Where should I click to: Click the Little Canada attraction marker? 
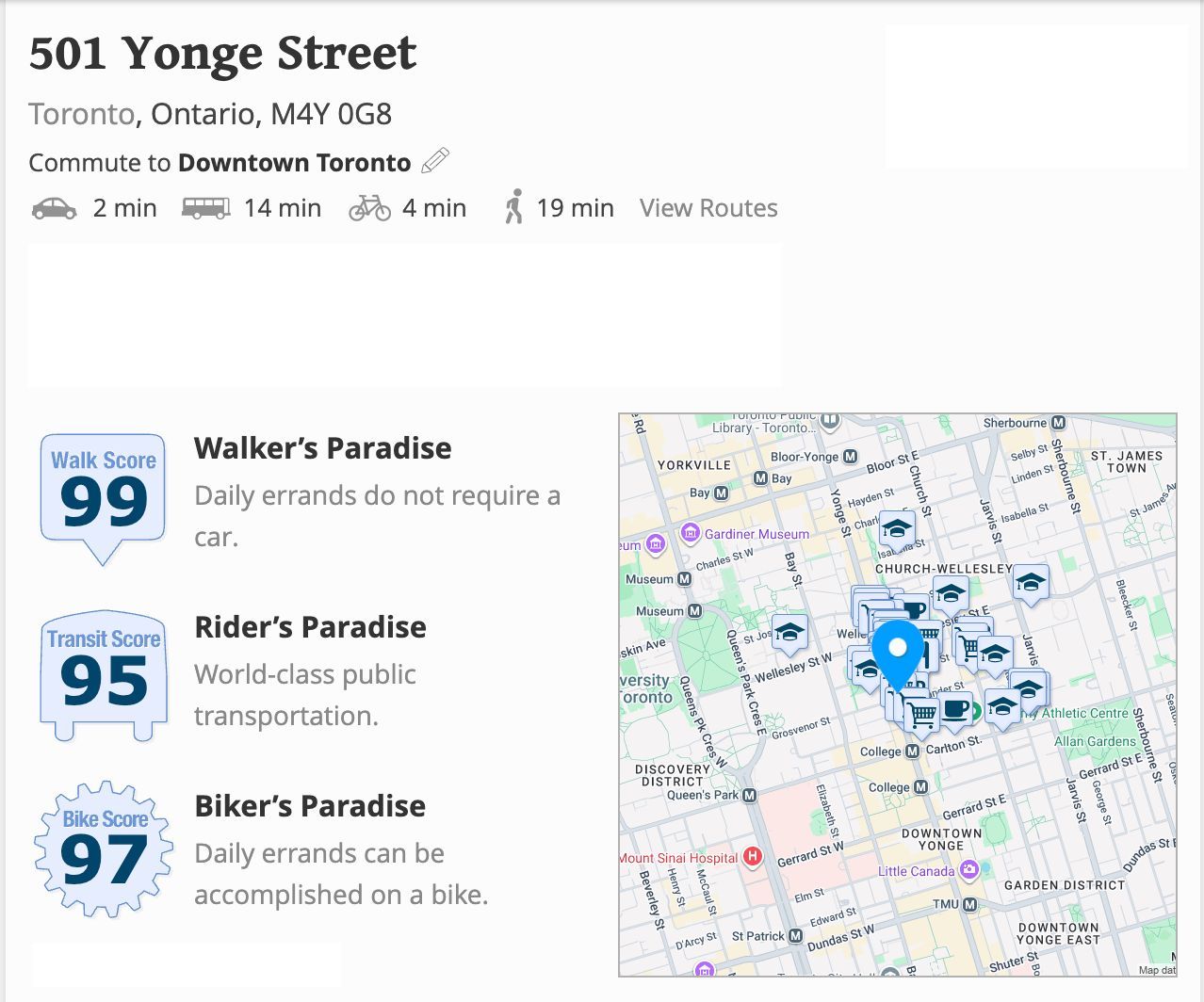click(968, 871)
